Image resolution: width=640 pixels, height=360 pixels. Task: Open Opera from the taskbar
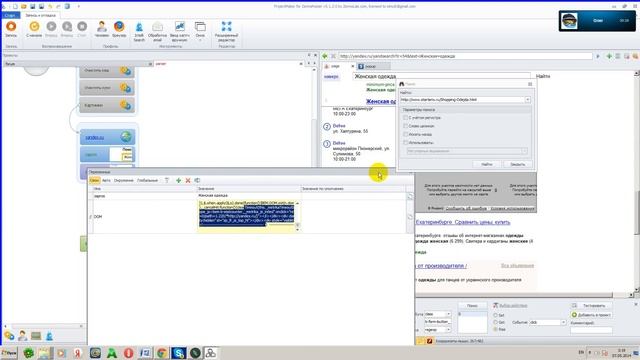(x=128, y=353)
